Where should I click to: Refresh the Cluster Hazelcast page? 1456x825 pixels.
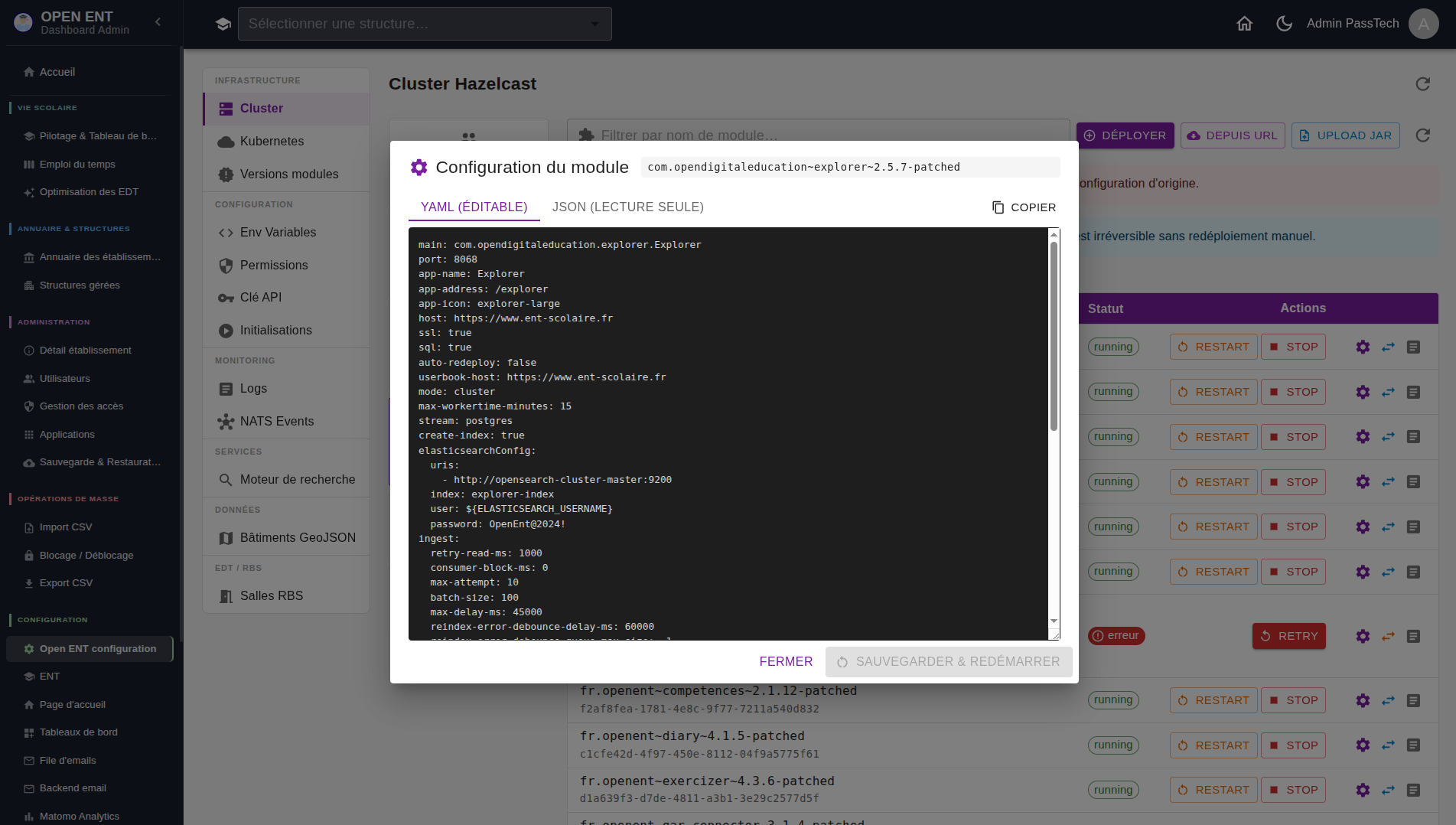coord(1423,84)
